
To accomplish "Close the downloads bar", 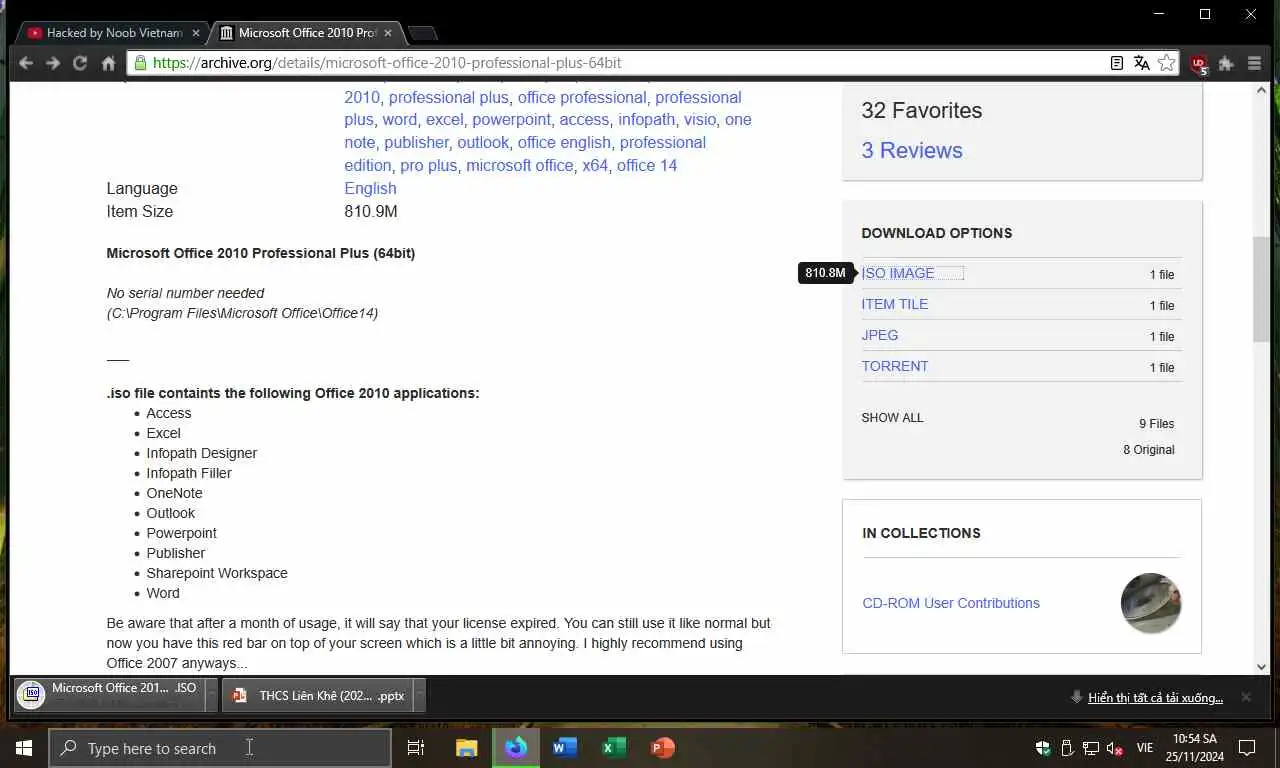I will (1246, 696).
